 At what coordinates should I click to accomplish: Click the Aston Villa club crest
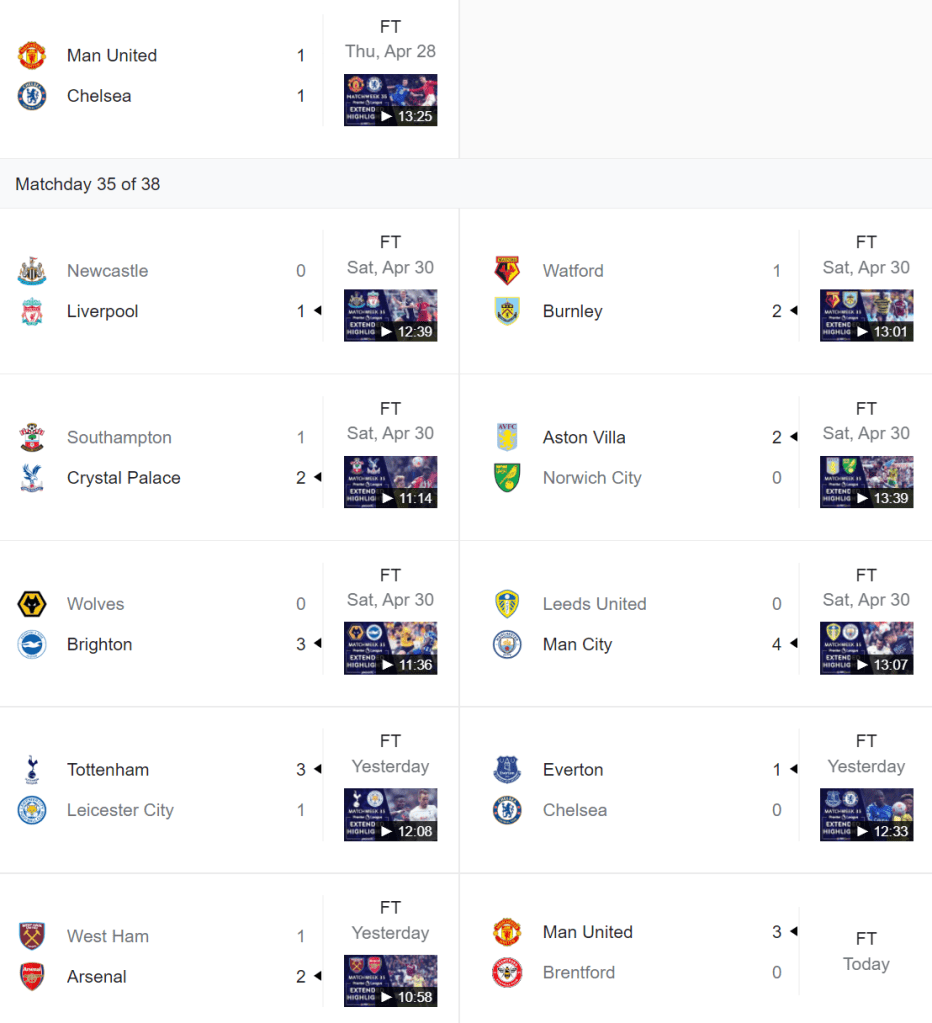pos(508,437)
